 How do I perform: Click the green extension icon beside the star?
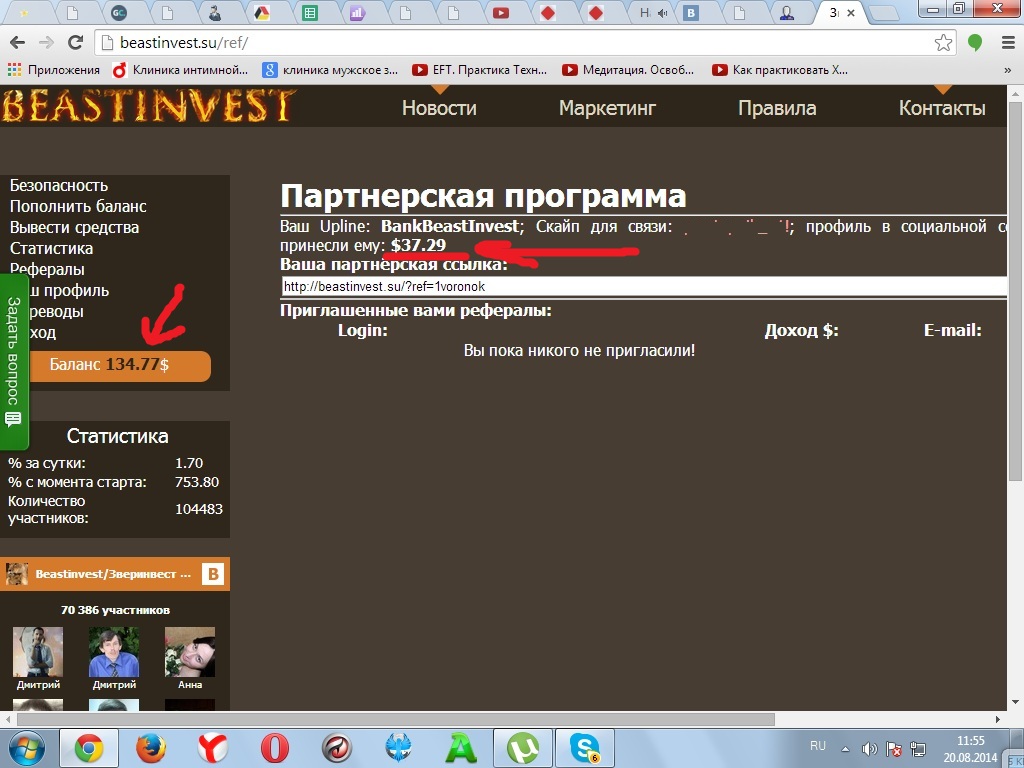975,43
